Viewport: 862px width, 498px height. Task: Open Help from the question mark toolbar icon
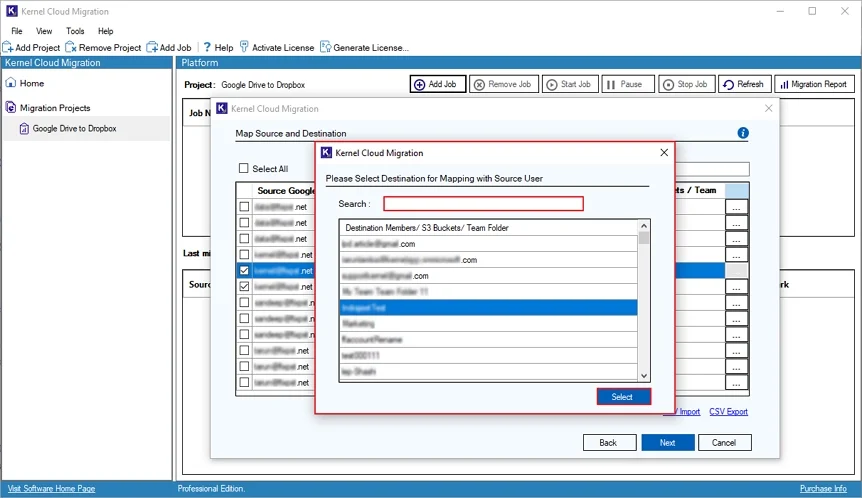(207, 47)
